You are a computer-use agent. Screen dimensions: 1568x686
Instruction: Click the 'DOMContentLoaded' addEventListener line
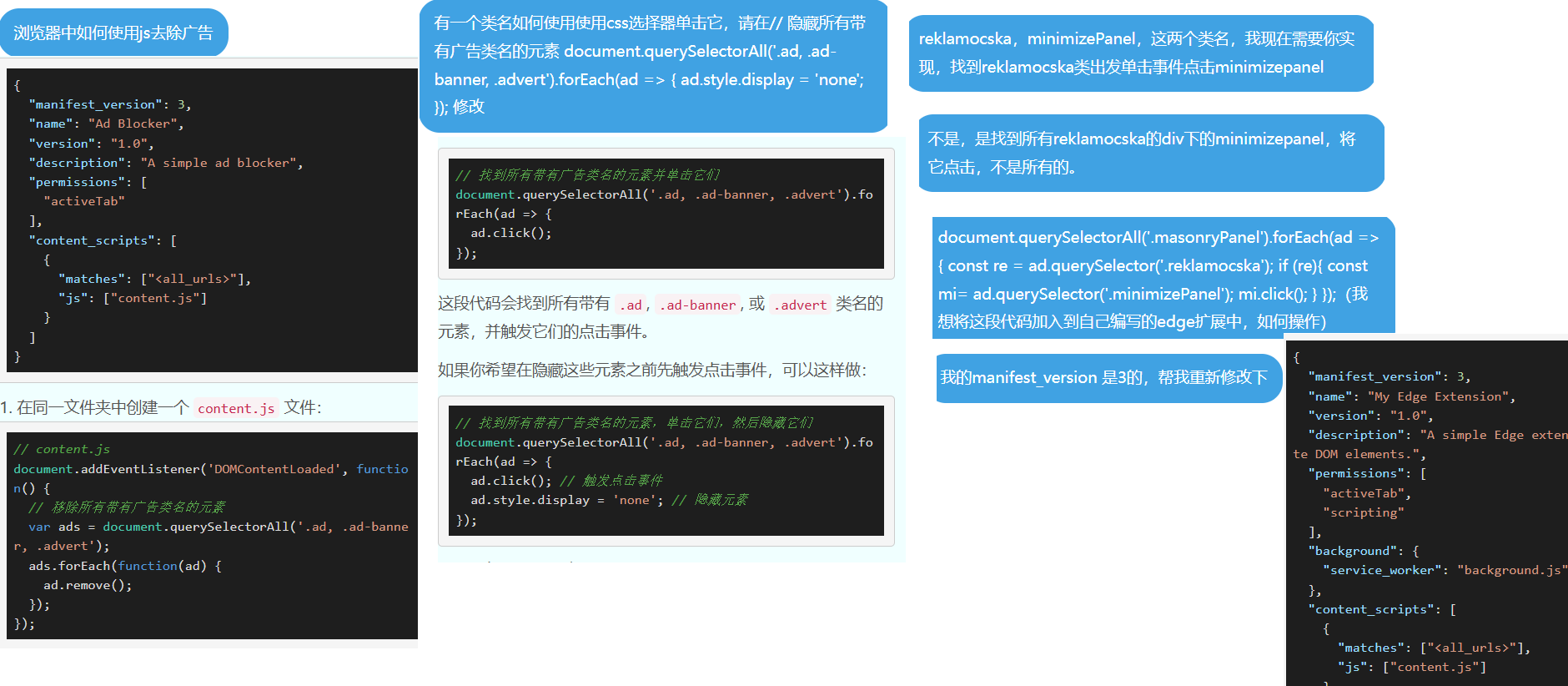[211, 478]
